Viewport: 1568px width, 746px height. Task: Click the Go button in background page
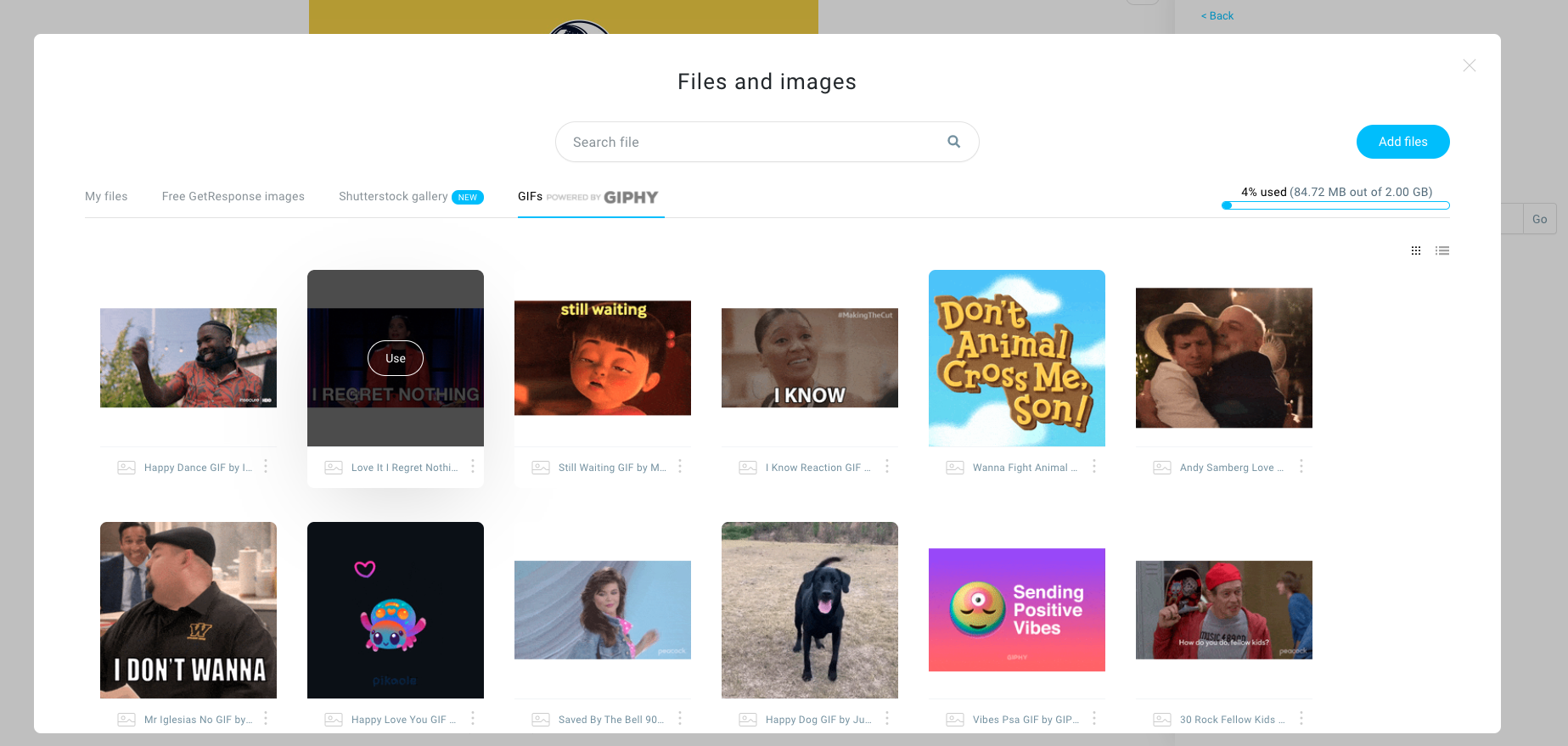[x=1539, y=219]
